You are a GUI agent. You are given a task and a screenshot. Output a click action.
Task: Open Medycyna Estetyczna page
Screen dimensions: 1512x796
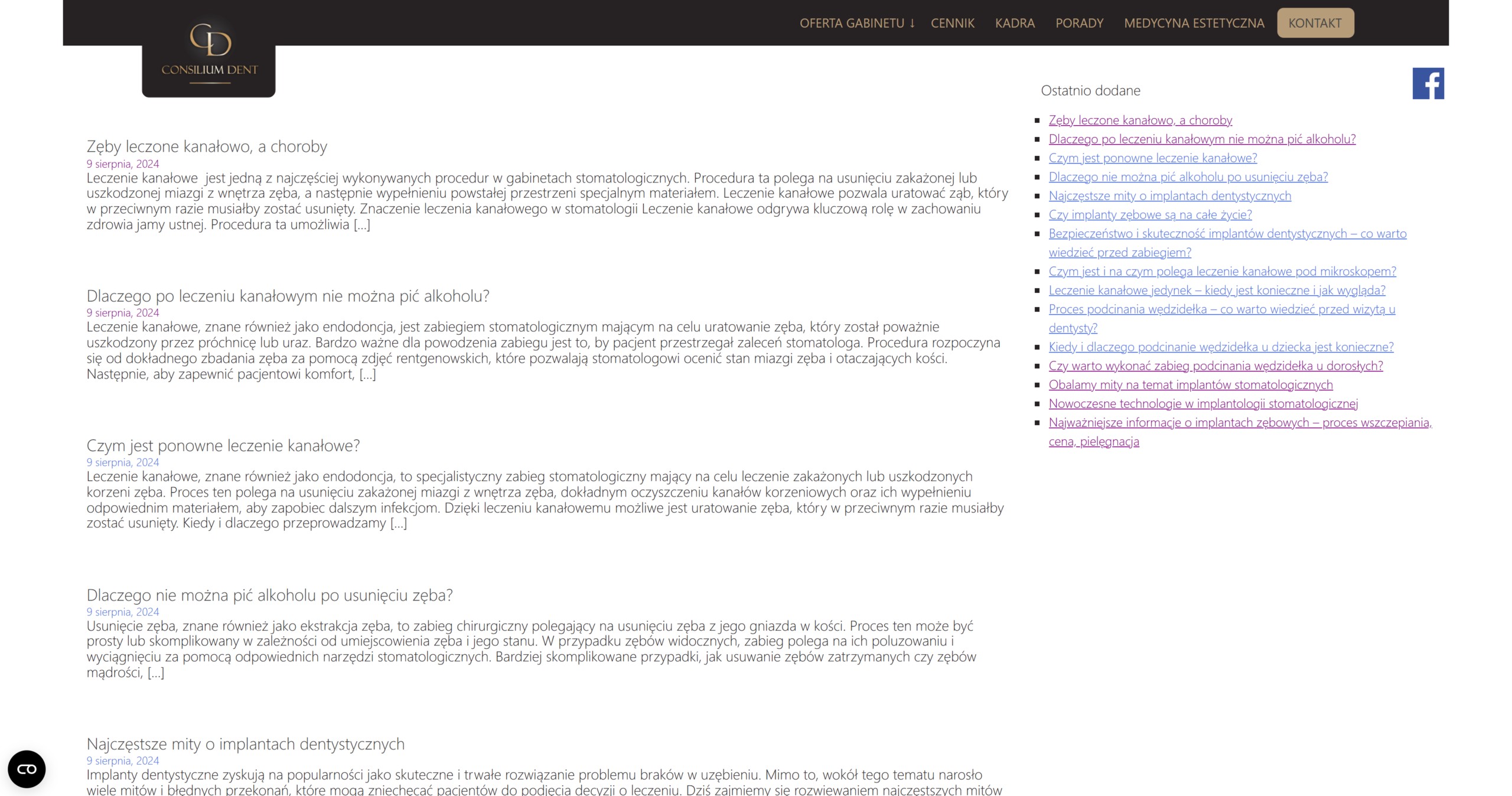[x=1194, y=23]
